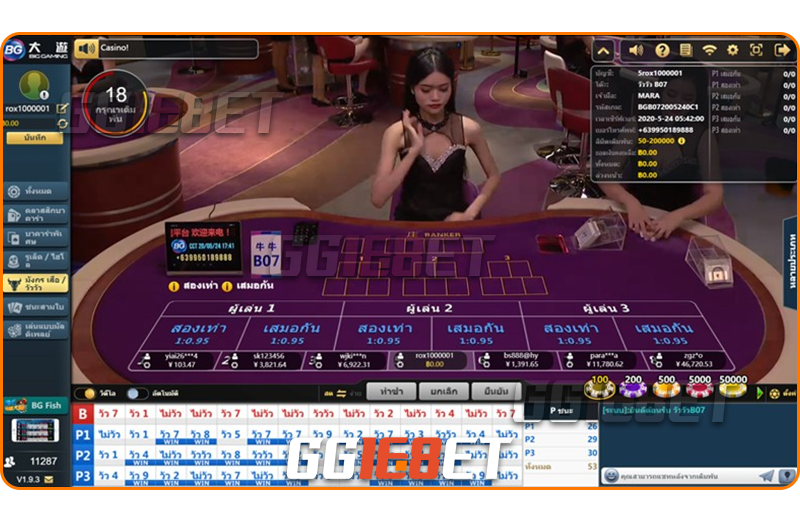Click the online players count 11287
Screen dimensions: 800x522
(x=43, y=461)
